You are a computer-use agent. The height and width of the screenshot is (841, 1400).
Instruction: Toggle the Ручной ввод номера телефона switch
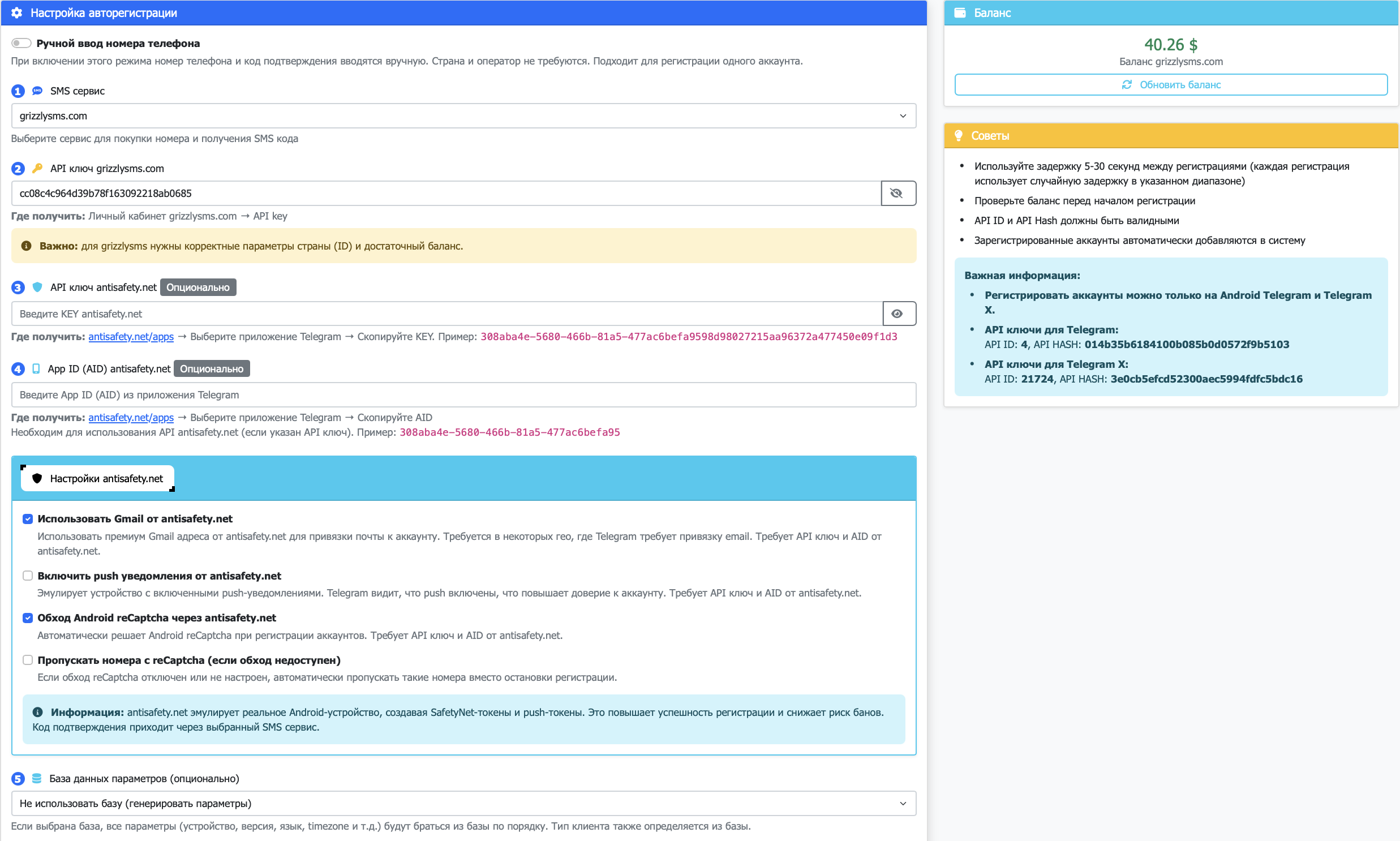point(22,43)
